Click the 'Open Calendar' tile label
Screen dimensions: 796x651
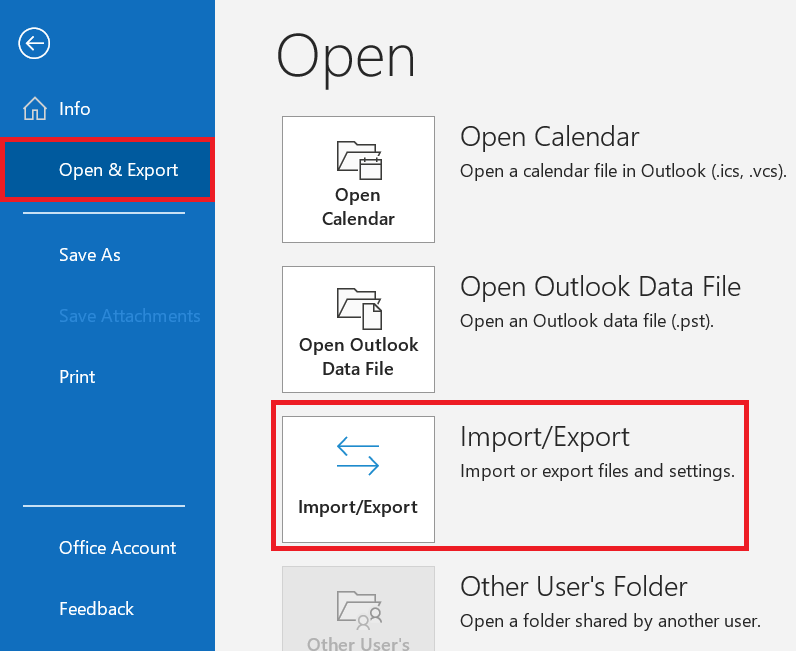(x=358, y=207)
